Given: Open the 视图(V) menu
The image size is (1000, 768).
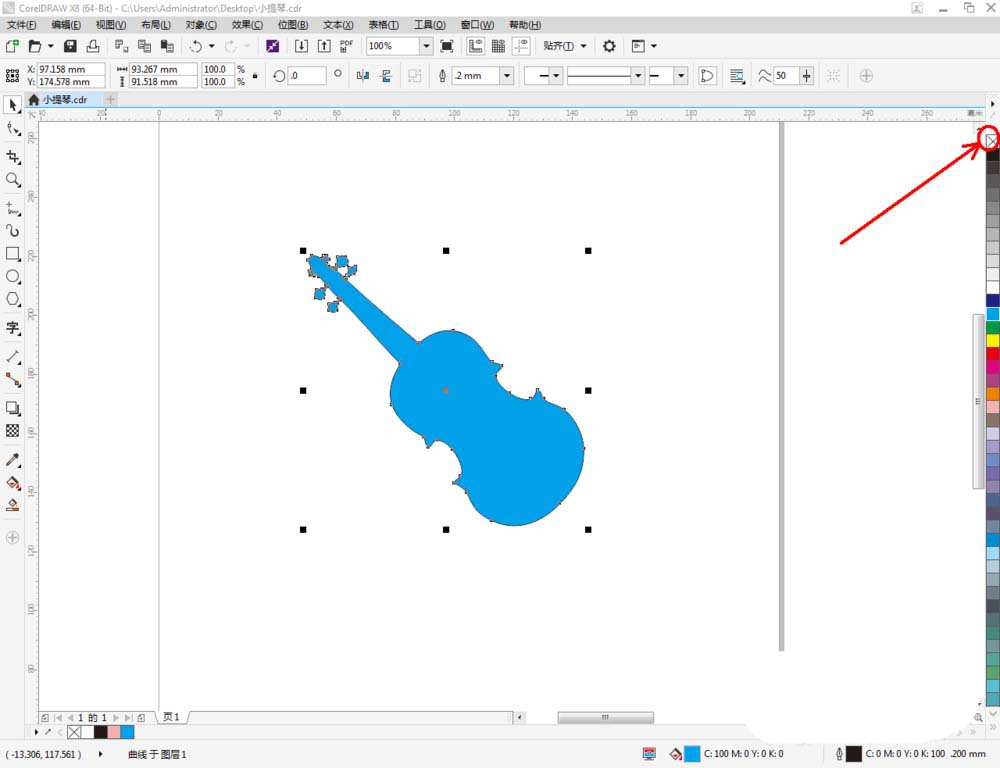Looking at the screenshot, I should pyautogui.click(x=111, y=25).
